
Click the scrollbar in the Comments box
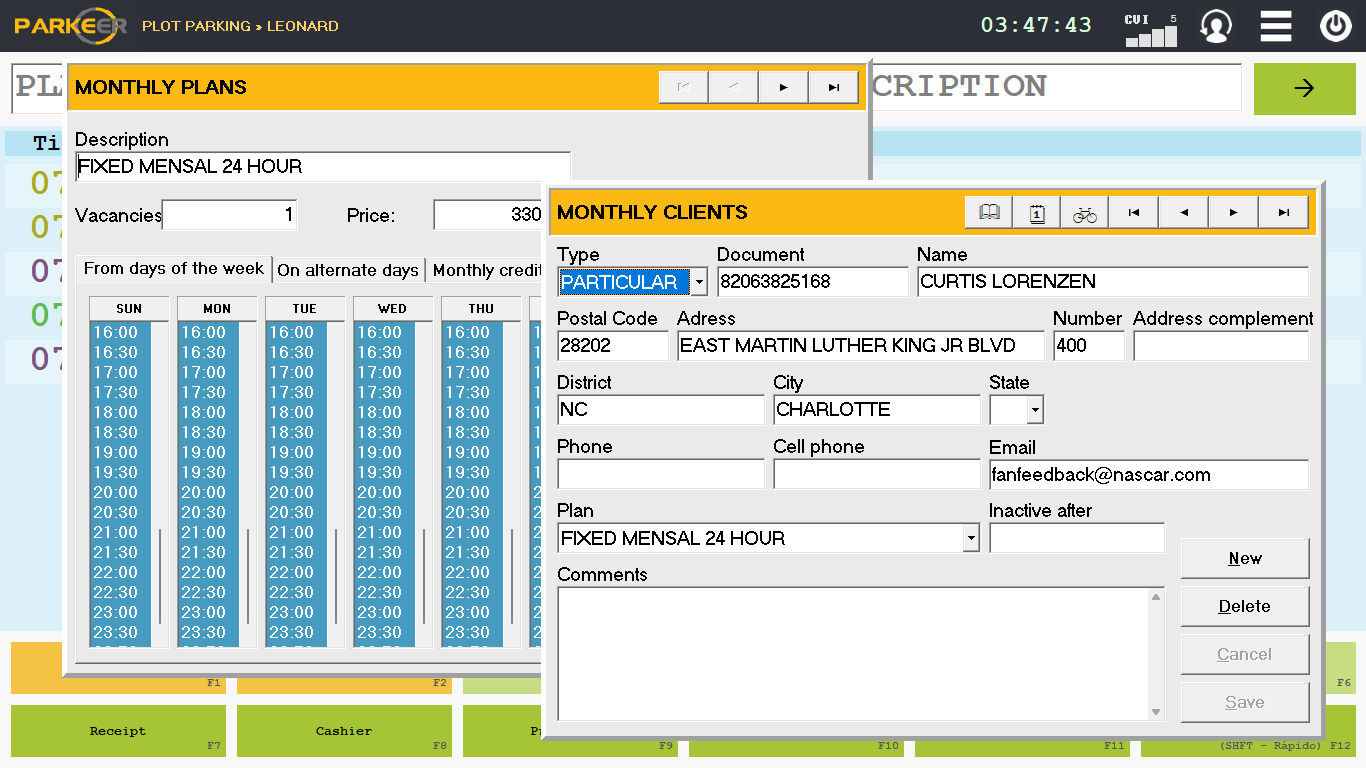1157,655
